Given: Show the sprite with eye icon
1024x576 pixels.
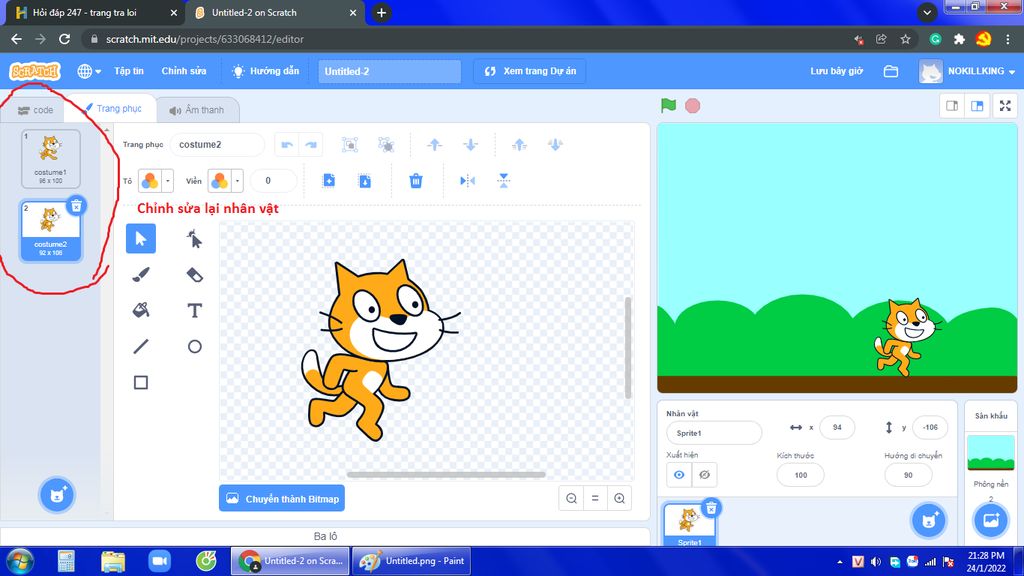Looking at the screenshot, I should tap(679, 475).
